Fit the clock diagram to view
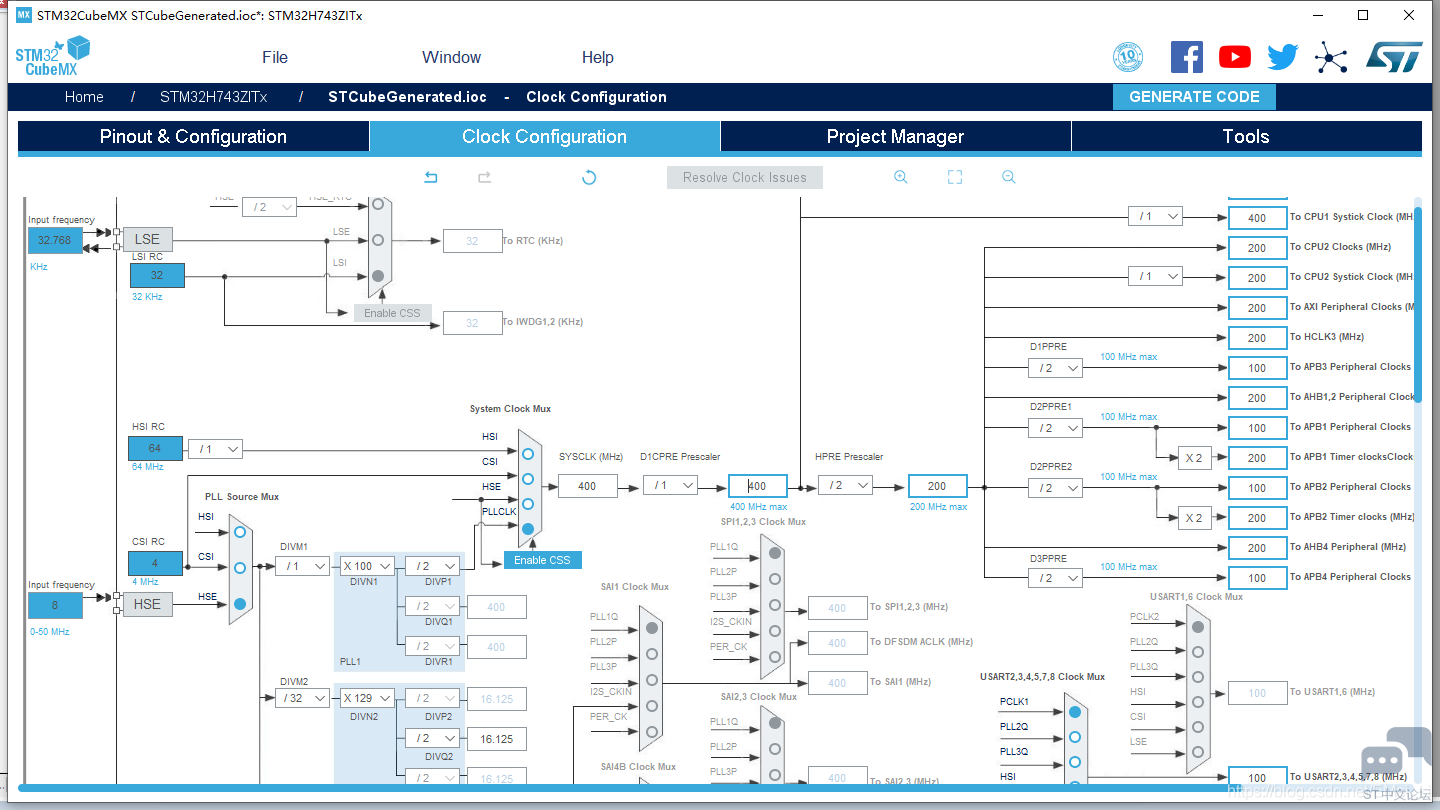1440x810 pixels. (955, 177)
